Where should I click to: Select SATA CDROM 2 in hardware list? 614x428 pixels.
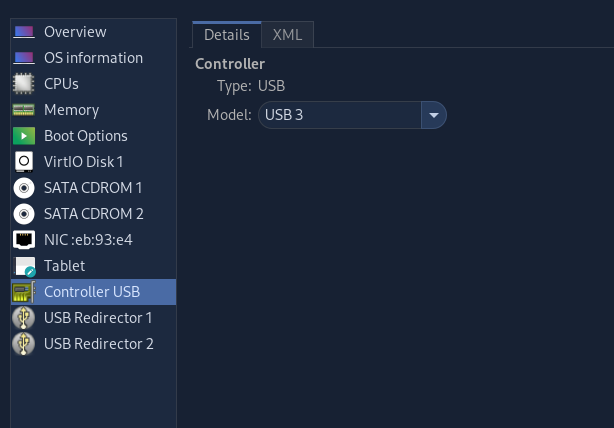[93, 214]
